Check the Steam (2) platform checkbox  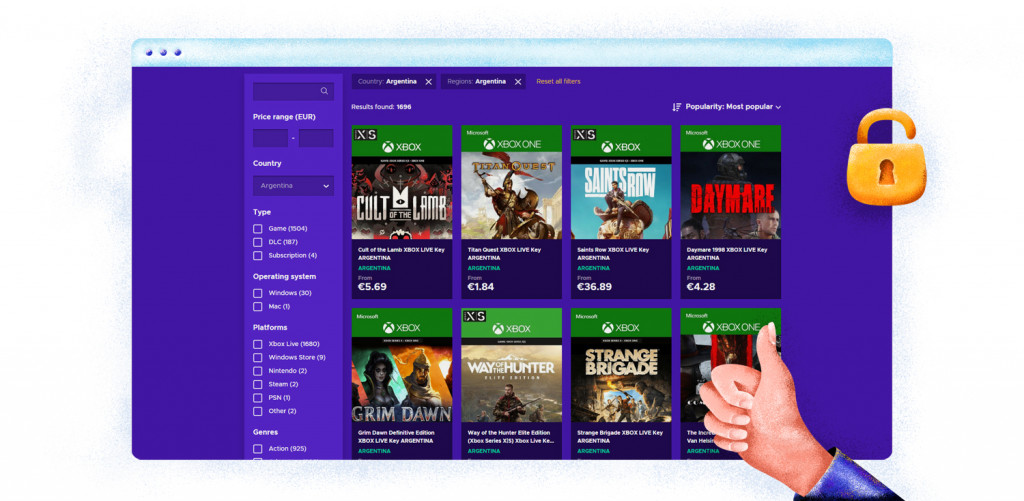point(257,385)
